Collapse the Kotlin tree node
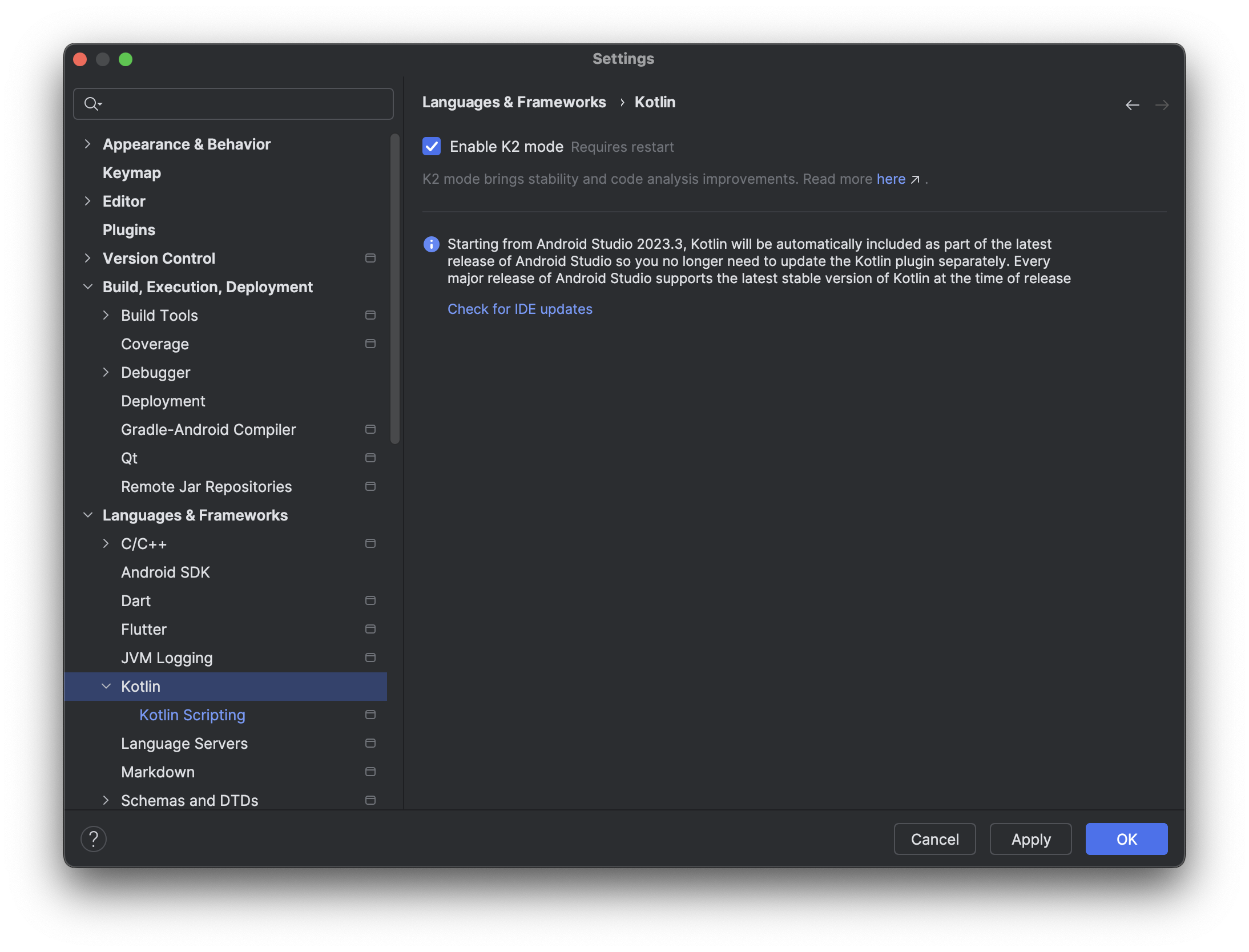Viewport: 1249px width, 952px height. [106, 686]
